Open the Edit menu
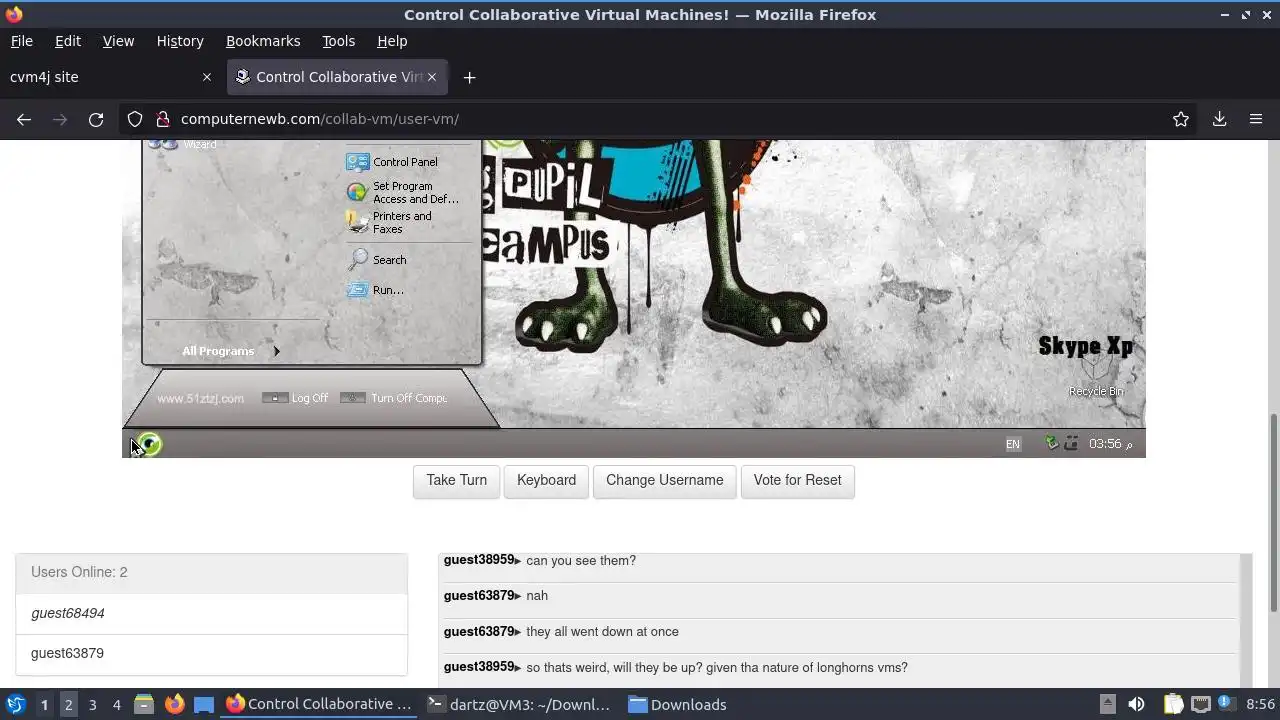 pyautogui.click(x=68, y=41)
